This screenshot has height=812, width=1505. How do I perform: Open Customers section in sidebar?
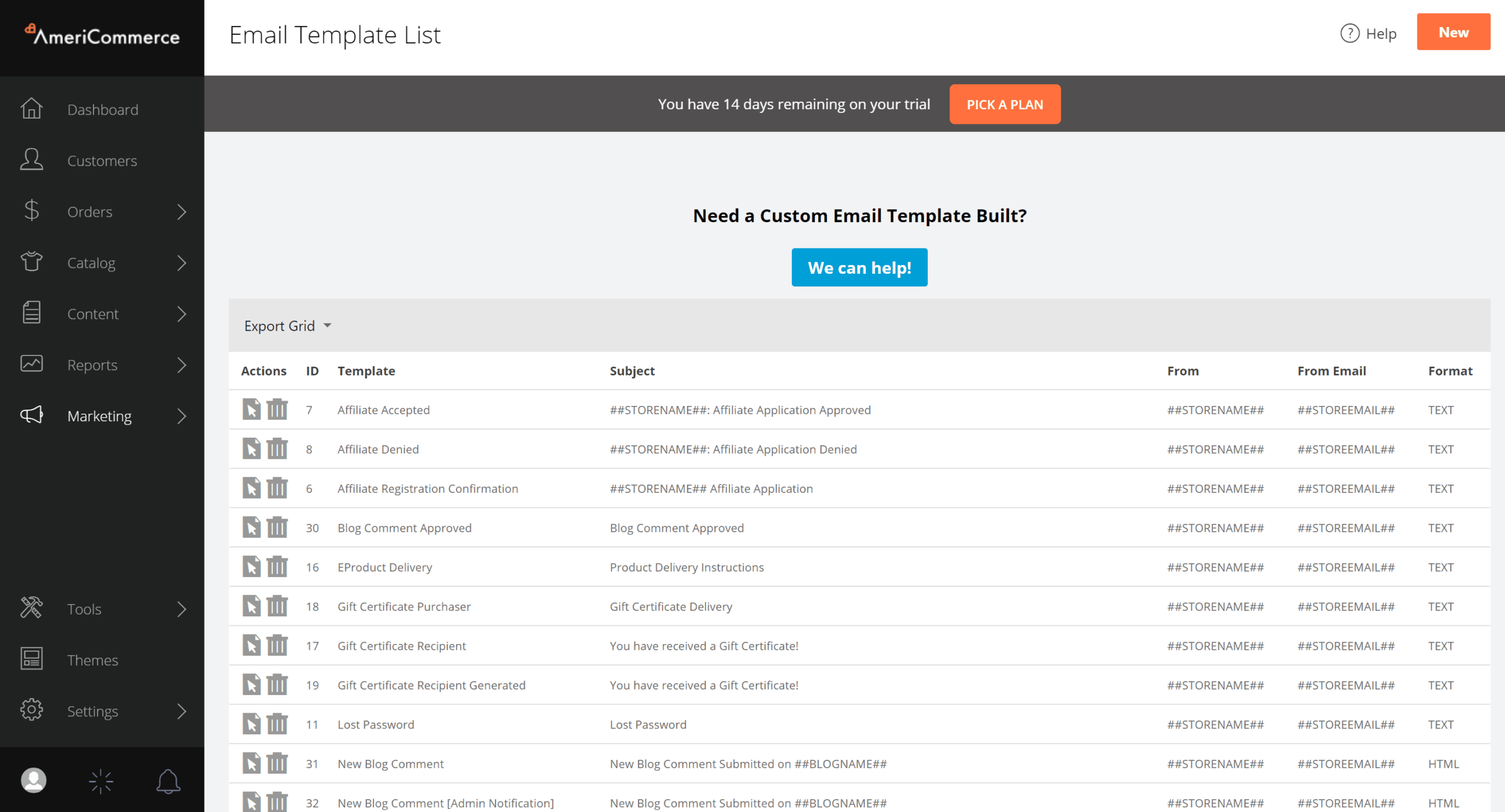pos(102,160)
